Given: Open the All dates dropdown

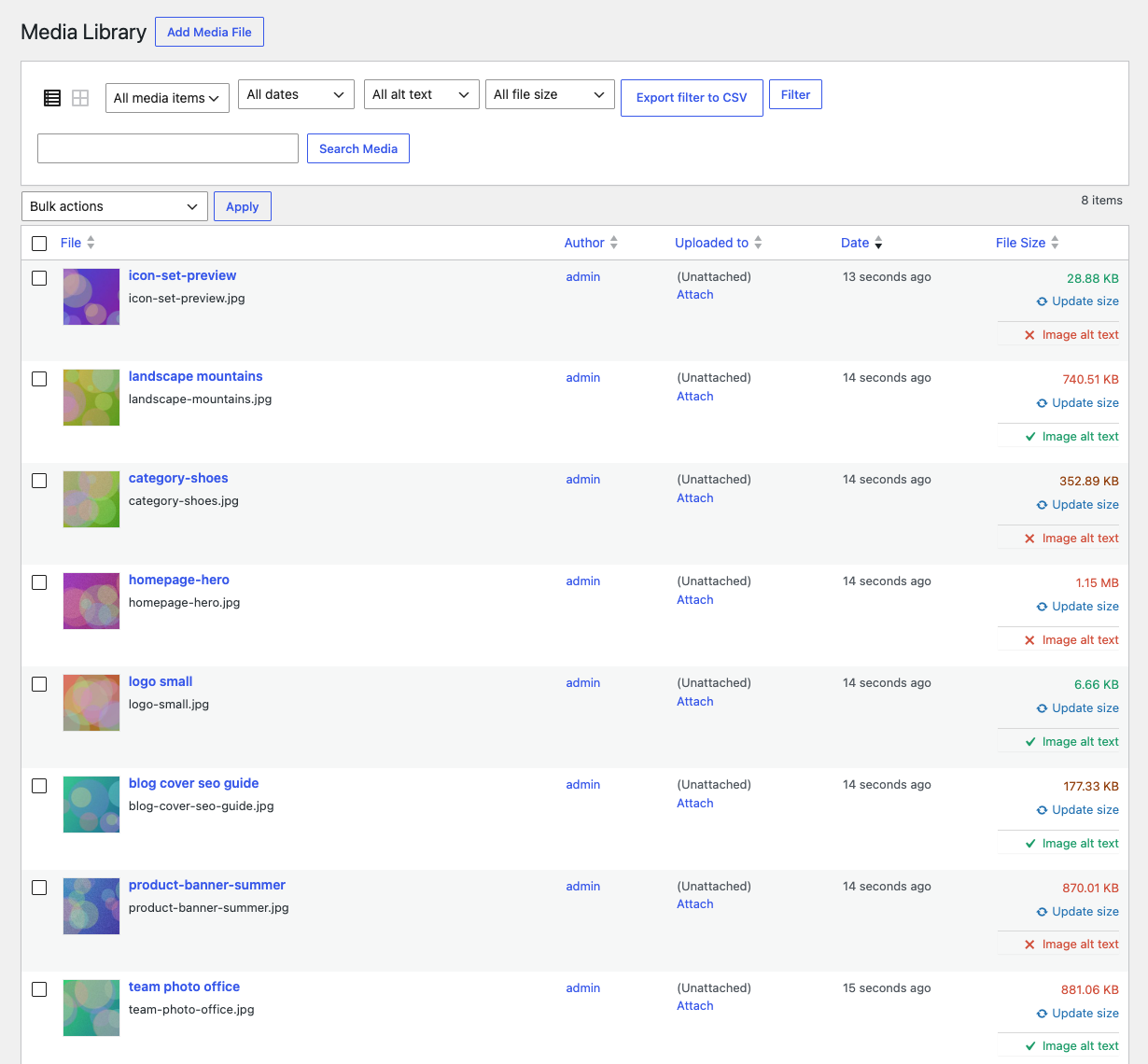Looking at the screenshot, I should 296,94.
